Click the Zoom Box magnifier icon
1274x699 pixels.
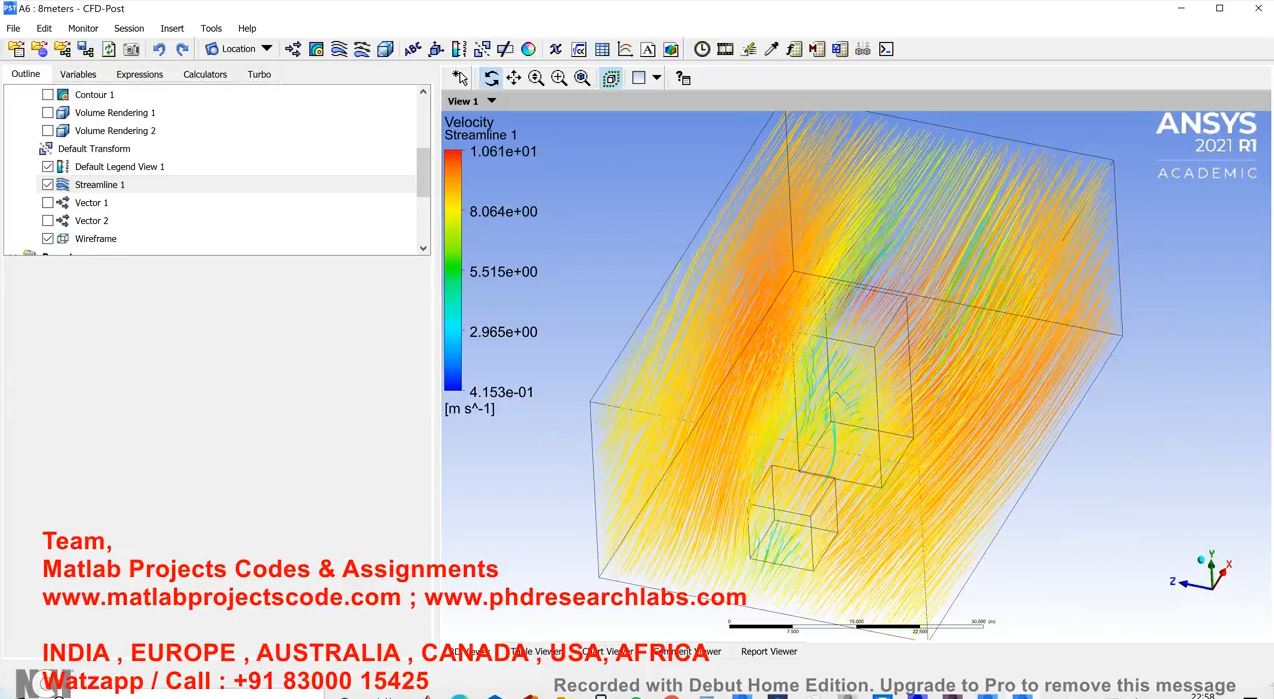(559, 78)
